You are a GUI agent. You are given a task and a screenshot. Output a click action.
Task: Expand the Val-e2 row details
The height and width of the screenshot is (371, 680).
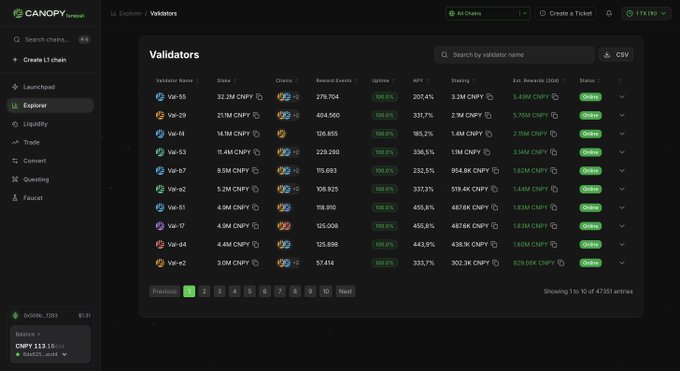coord(622,263)
